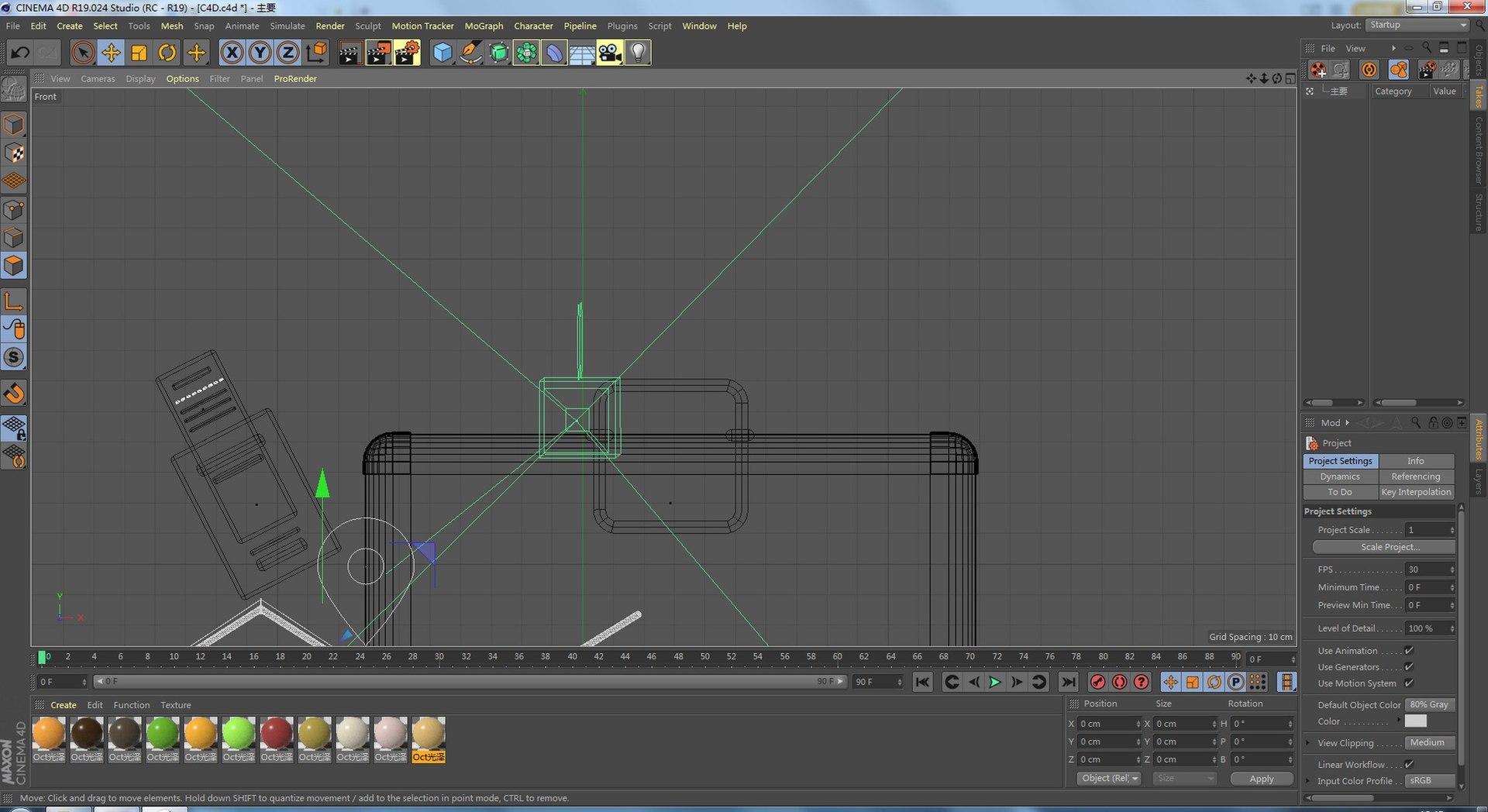
Task: Expand the Mod menu arrow in Attributes
Action: point(1347,423)
